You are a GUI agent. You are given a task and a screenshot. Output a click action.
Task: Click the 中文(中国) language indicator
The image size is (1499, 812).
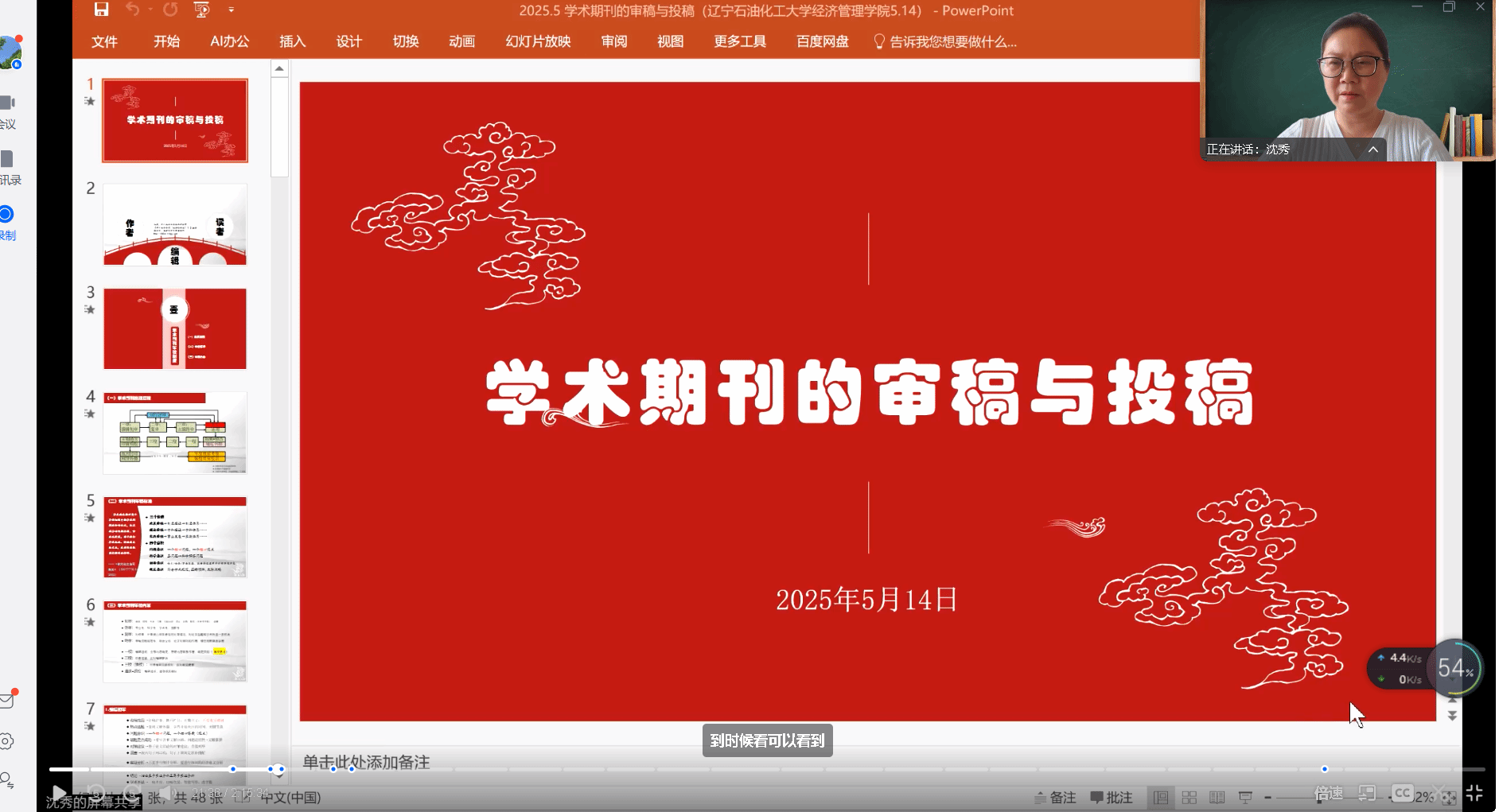pyautogui.click(x=290, y=797)
